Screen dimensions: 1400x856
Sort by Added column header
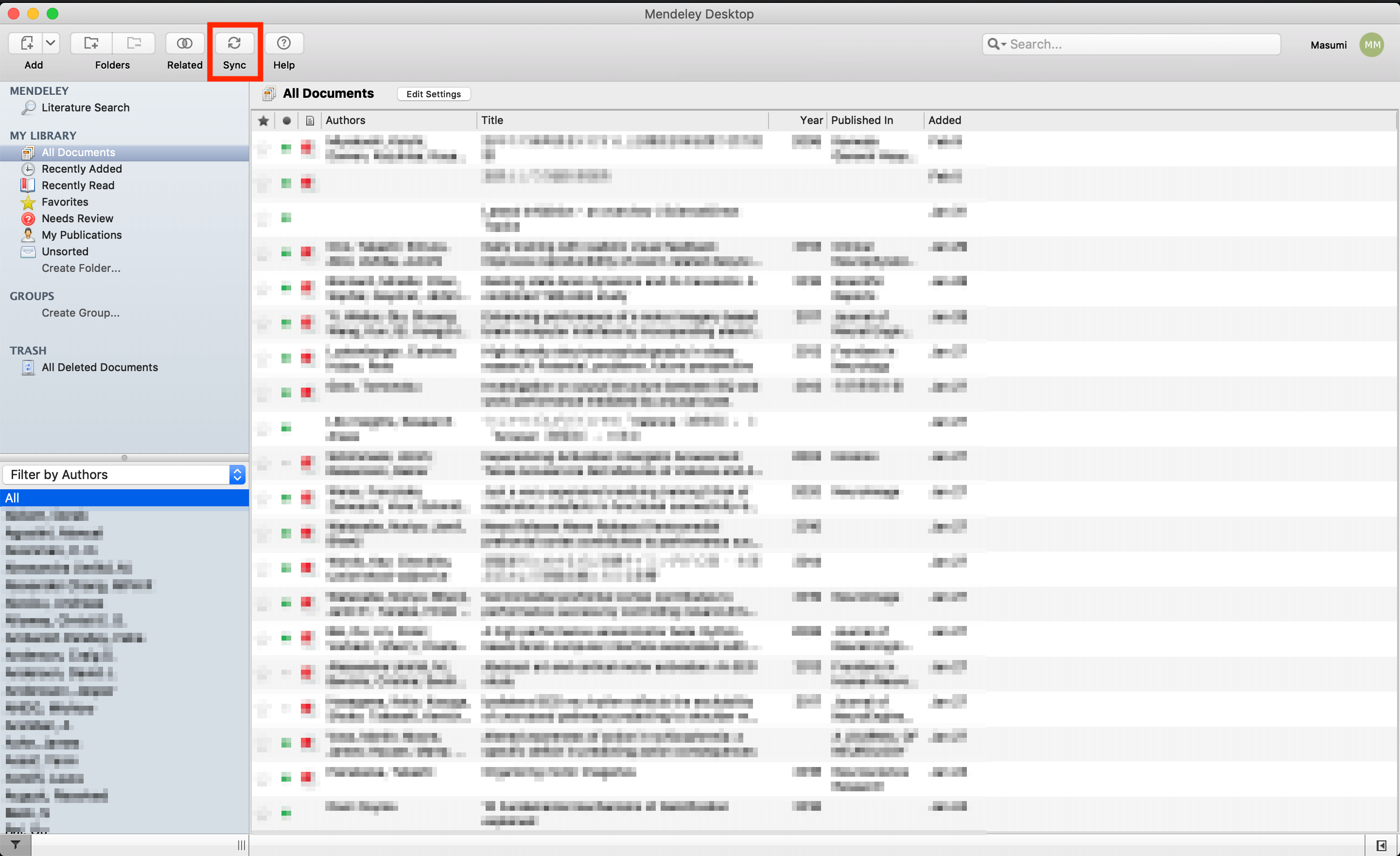pyautogui.click(x=945, y=121)
